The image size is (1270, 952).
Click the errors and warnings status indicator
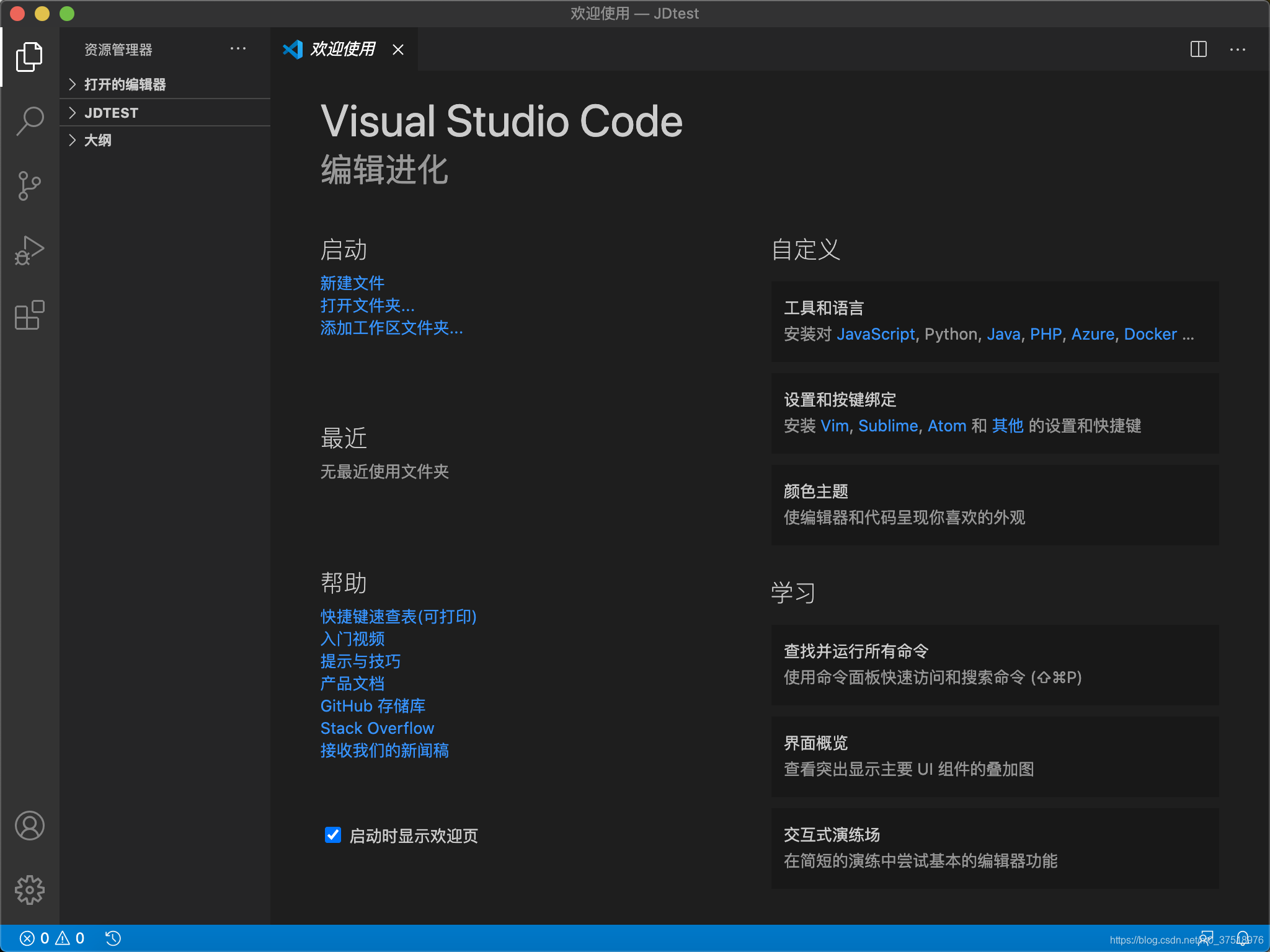(52, 938)
